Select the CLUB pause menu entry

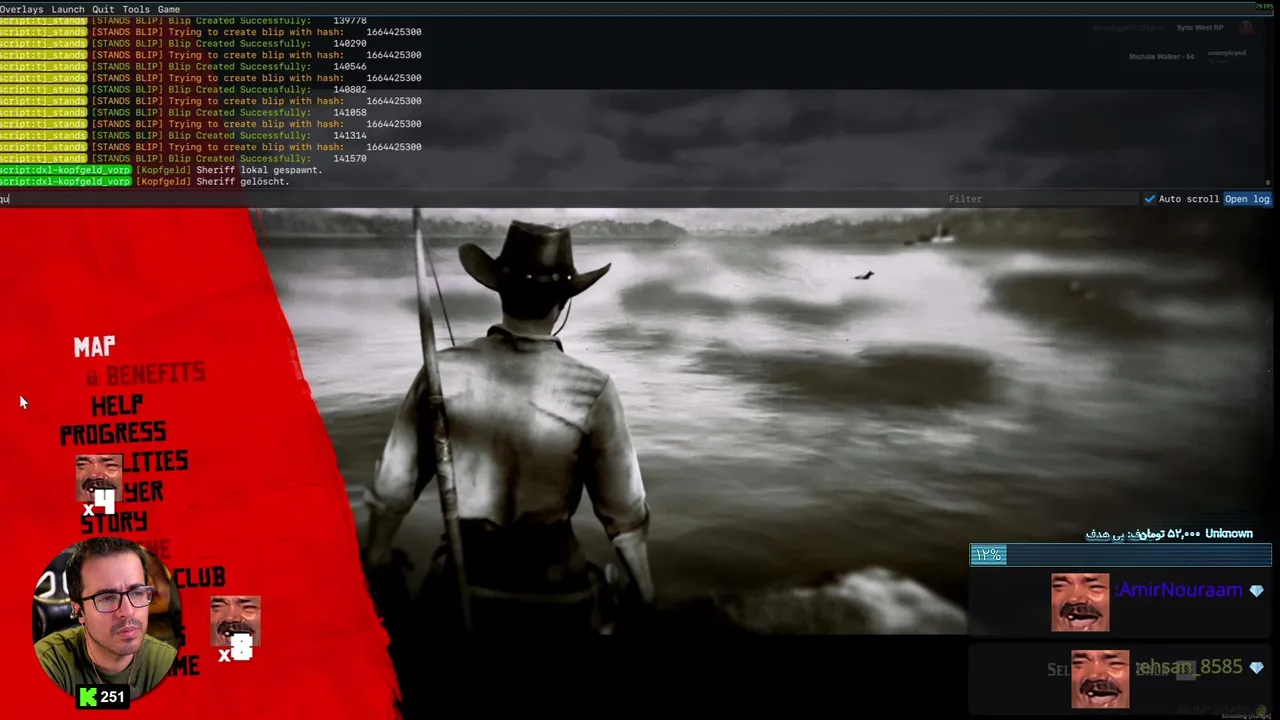click(x=199, y=578)
